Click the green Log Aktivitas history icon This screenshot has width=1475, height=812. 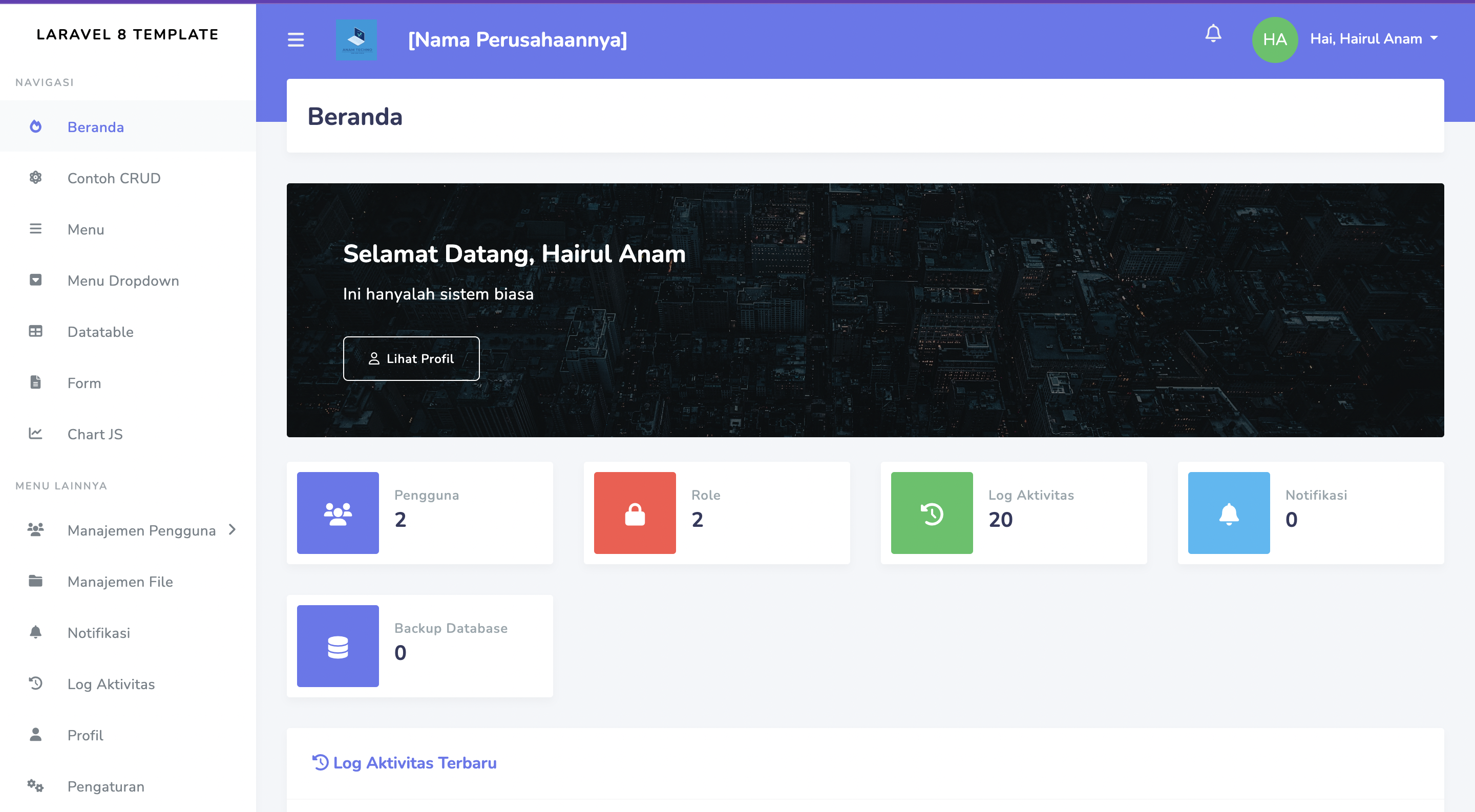pos(932,512)
